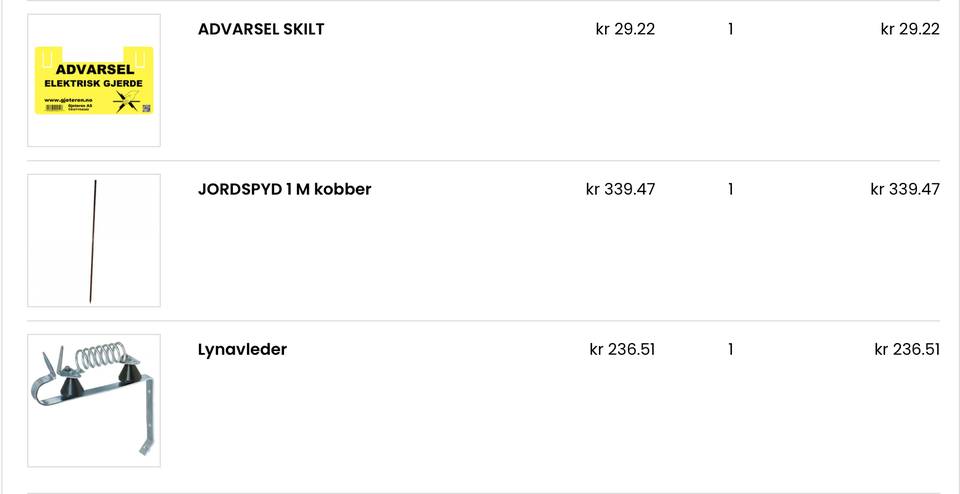This screenshot has width=960, height=494.
Task: Click ADVARSEL SKILT unit price kr 29.22
Action: 625,29
